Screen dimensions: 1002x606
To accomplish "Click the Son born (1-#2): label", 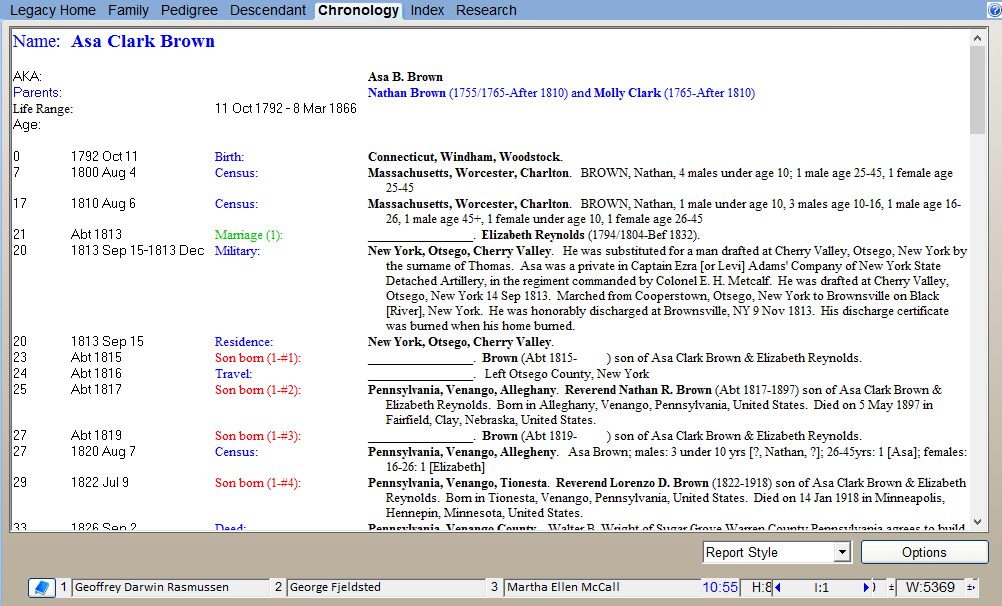I will pyautogui.click(x=258, y=390).
